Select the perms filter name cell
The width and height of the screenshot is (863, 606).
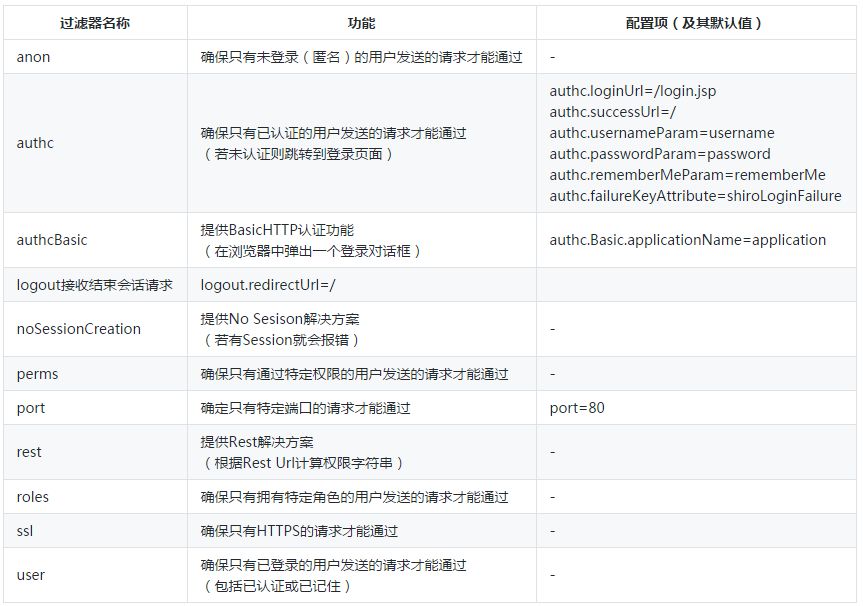click(95, 374)
